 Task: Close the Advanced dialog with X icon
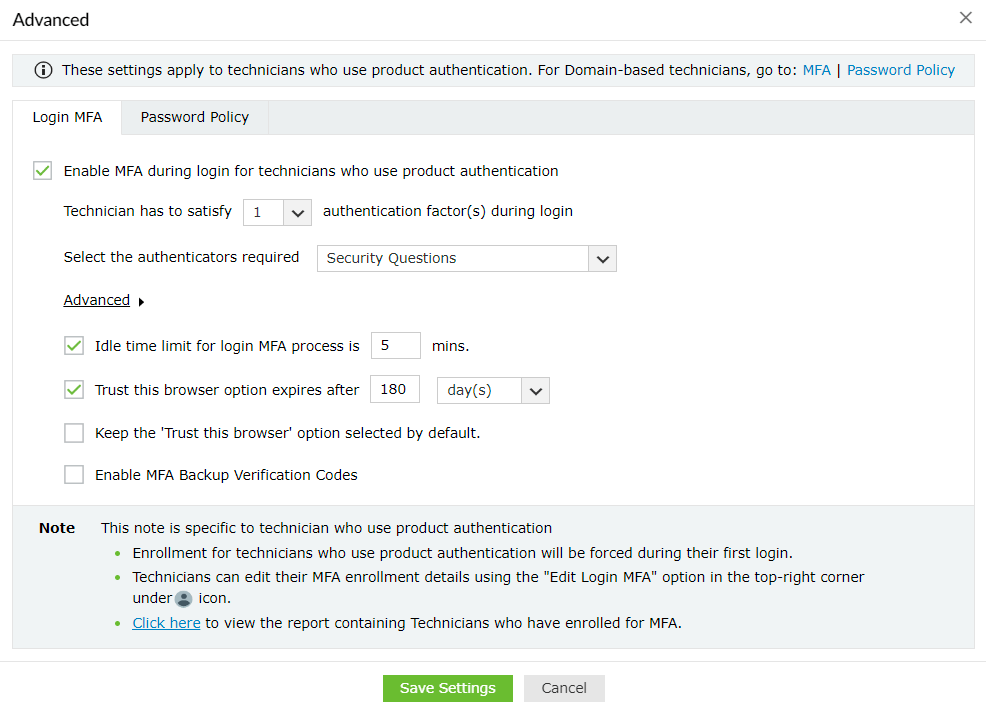click(x=965, y=18)
